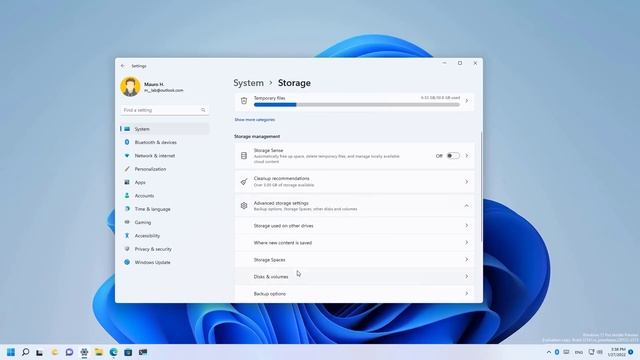Open Backup options

[x=354, y=293]
